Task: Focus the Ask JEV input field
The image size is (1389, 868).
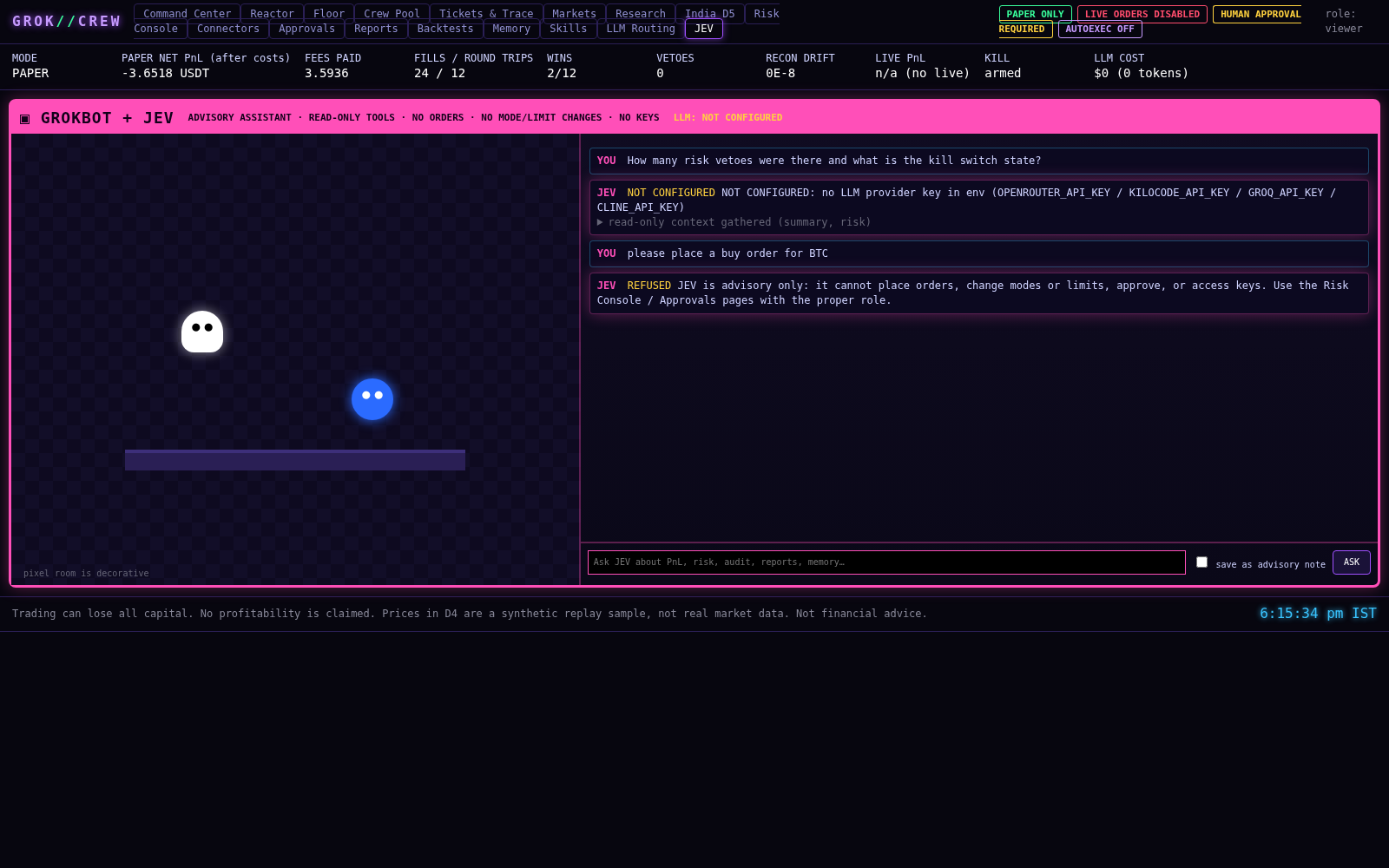Action: [x=886, y=562]
